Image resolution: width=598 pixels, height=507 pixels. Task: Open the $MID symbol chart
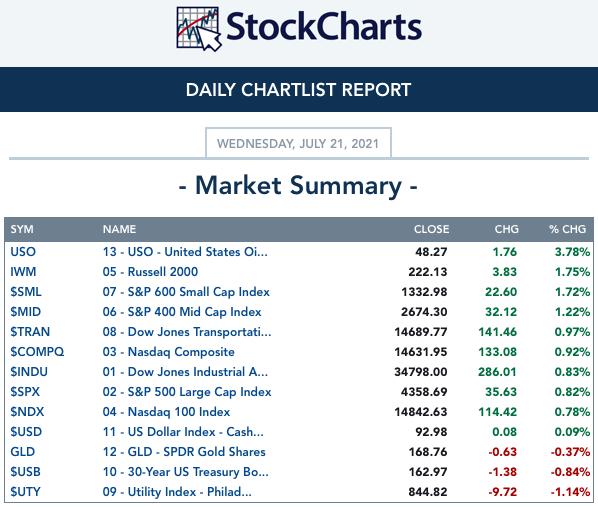pos(25,312)
